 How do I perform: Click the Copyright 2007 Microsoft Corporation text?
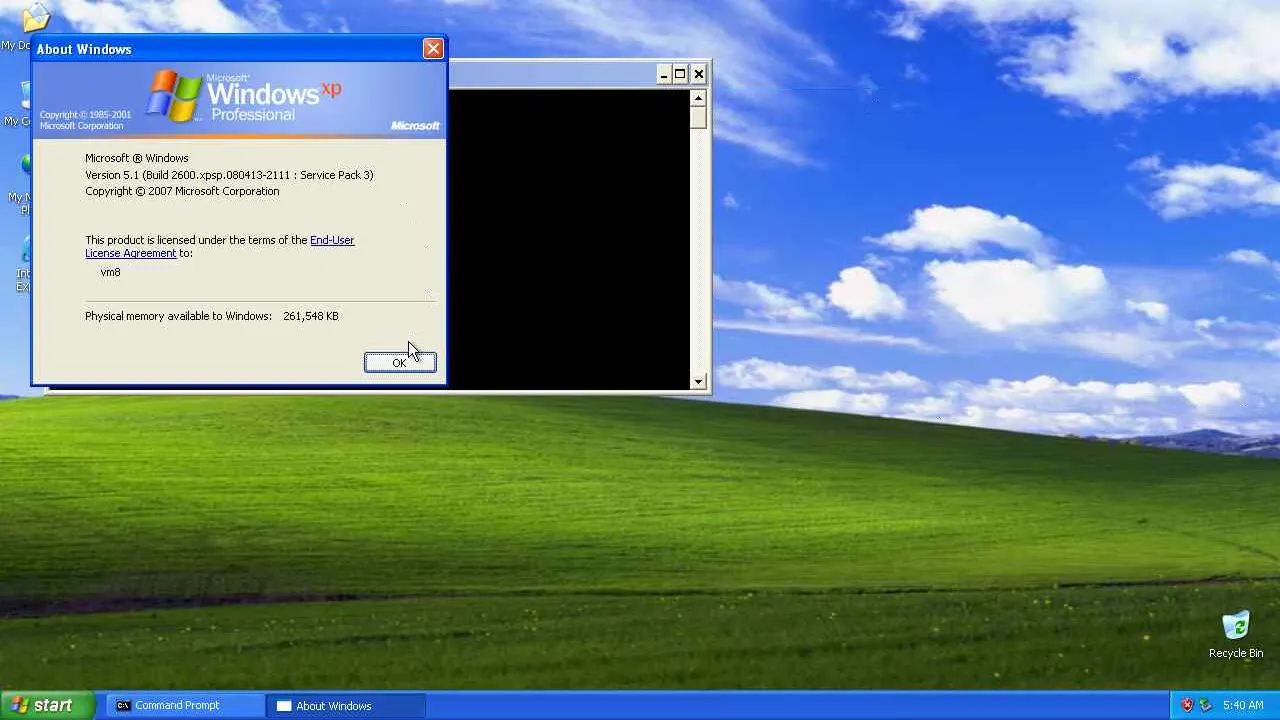(182, 191)
